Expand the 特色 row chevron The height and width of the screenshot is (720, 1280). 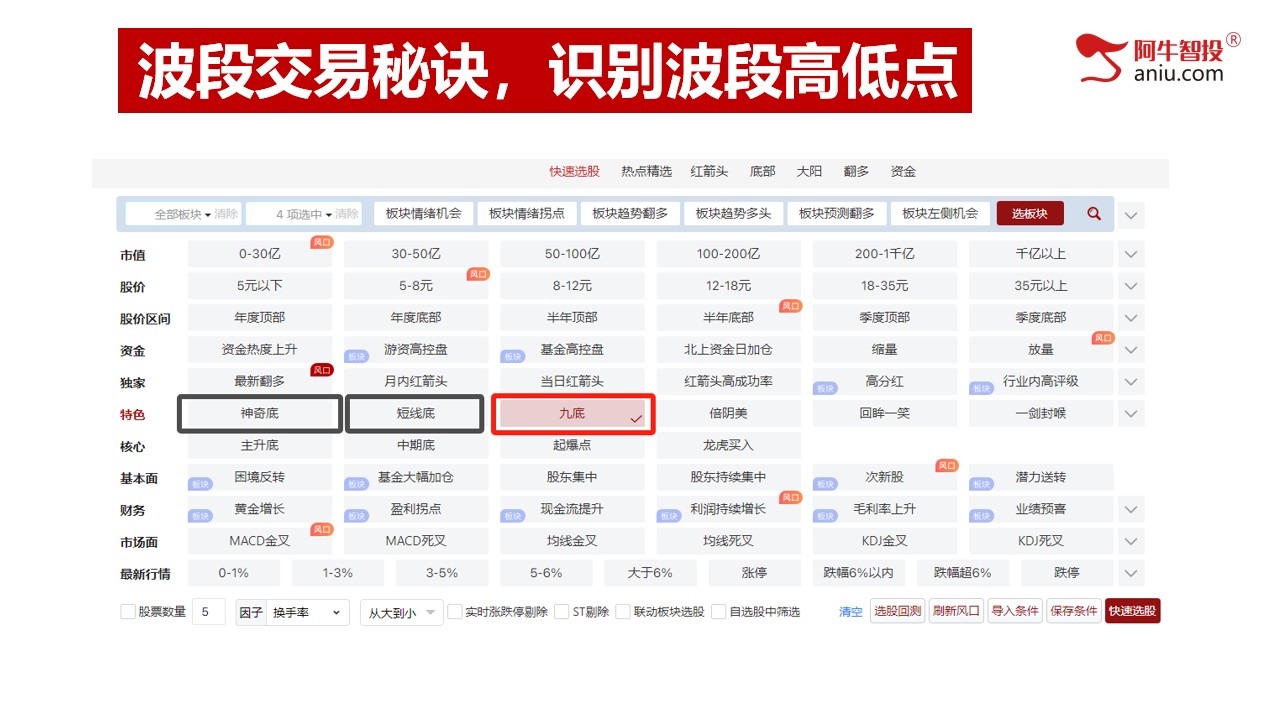tap(1131, 414)
